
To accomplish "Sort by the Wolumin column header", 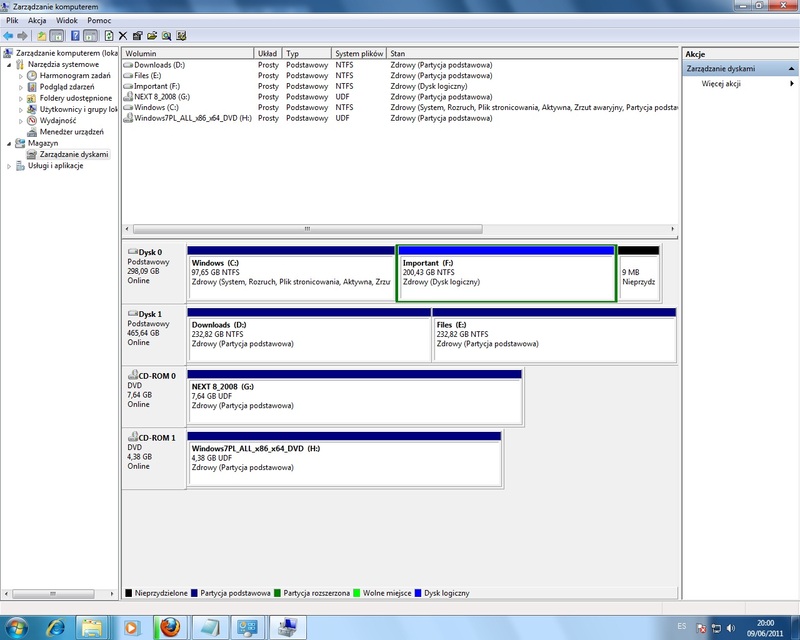I will click(188, 53).
